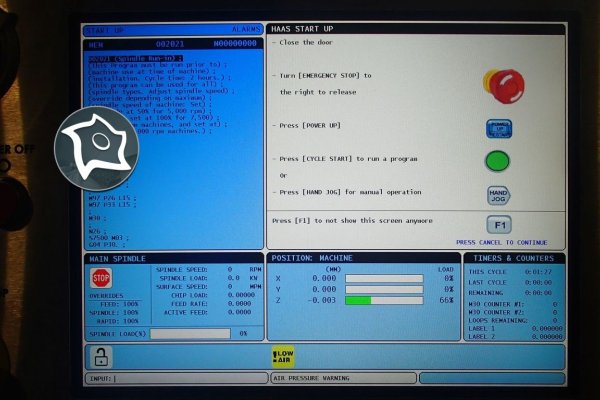Click the spindle STOP sign icon
The height and width of the screenshot is (400, 600).
click(101, 278)
